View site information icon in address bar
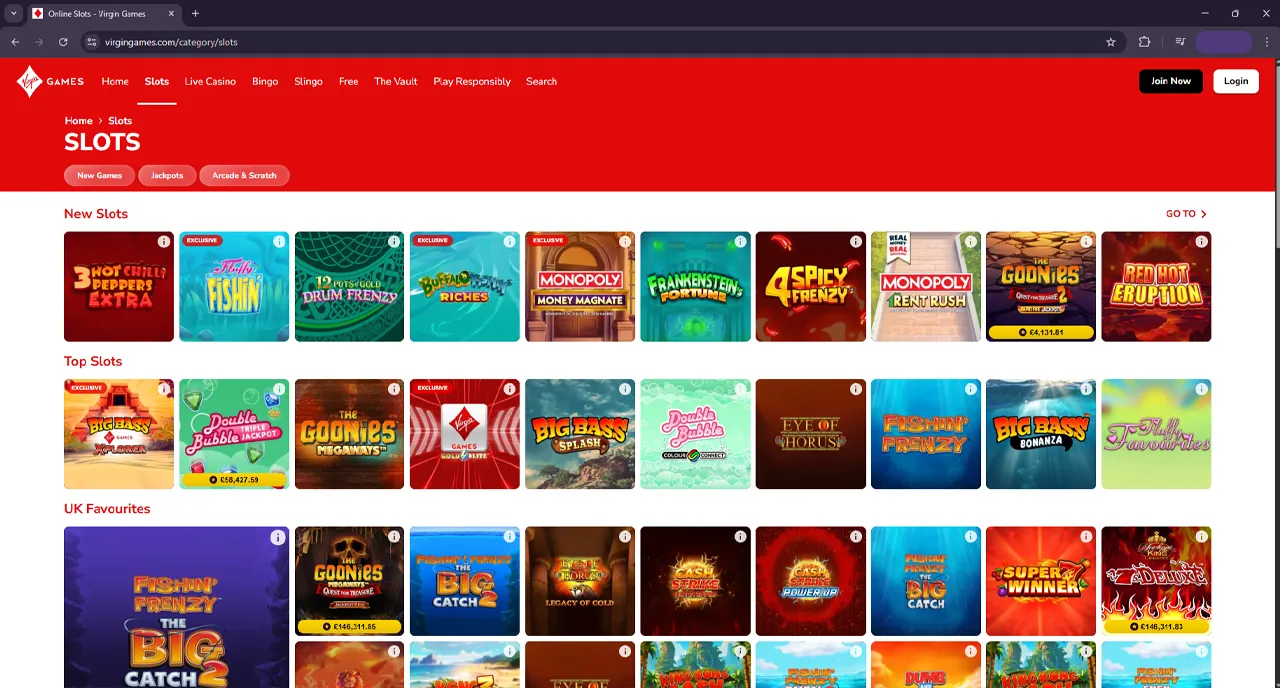 91,42
